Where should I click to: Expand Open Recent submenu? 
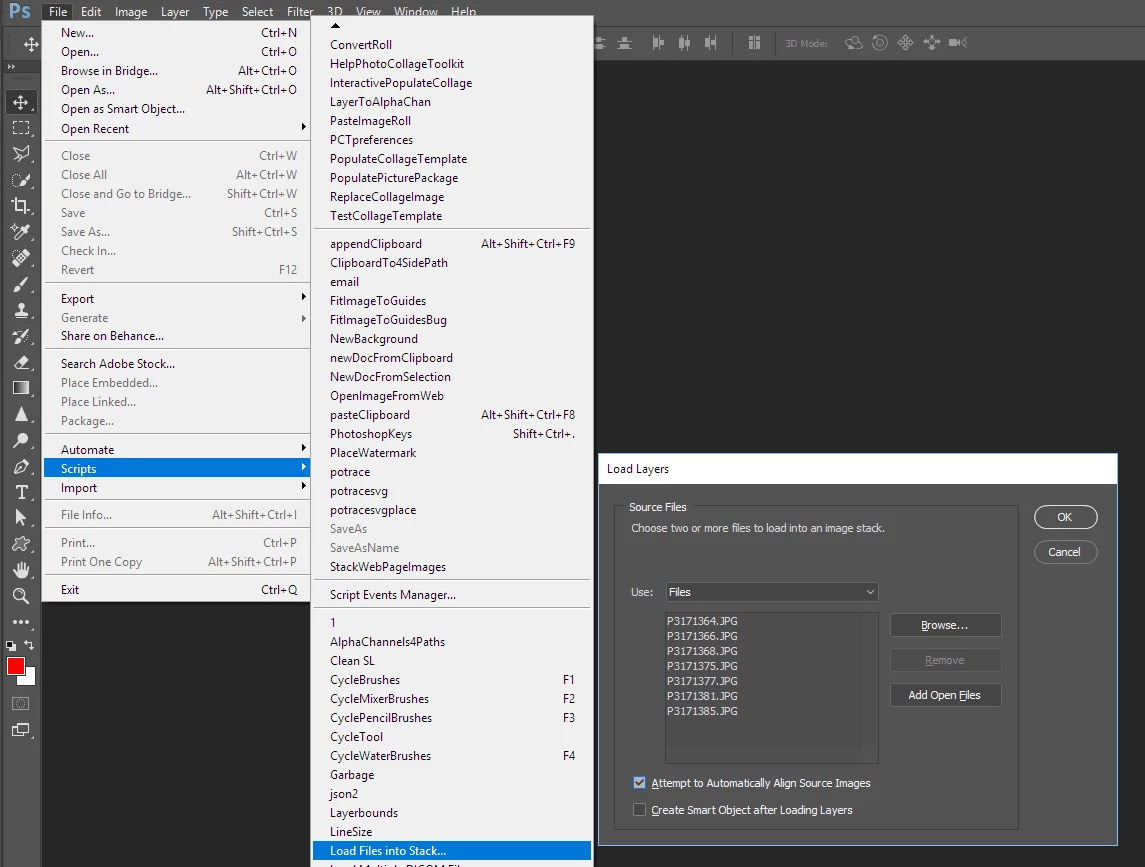[177, 129]
